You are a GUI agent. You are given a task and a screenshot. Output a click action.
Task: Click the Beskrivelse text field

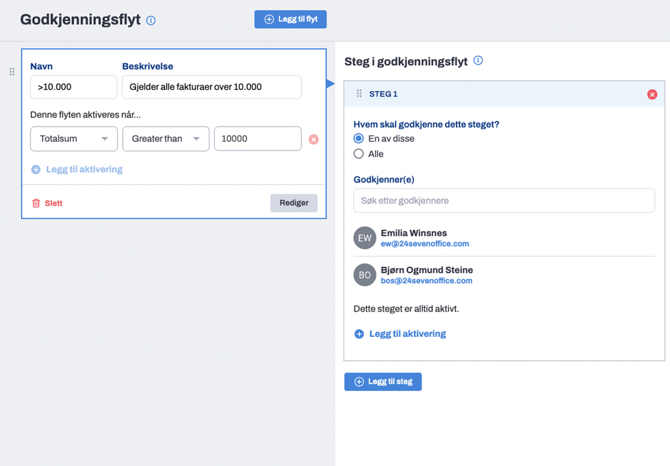coord(211,87)
